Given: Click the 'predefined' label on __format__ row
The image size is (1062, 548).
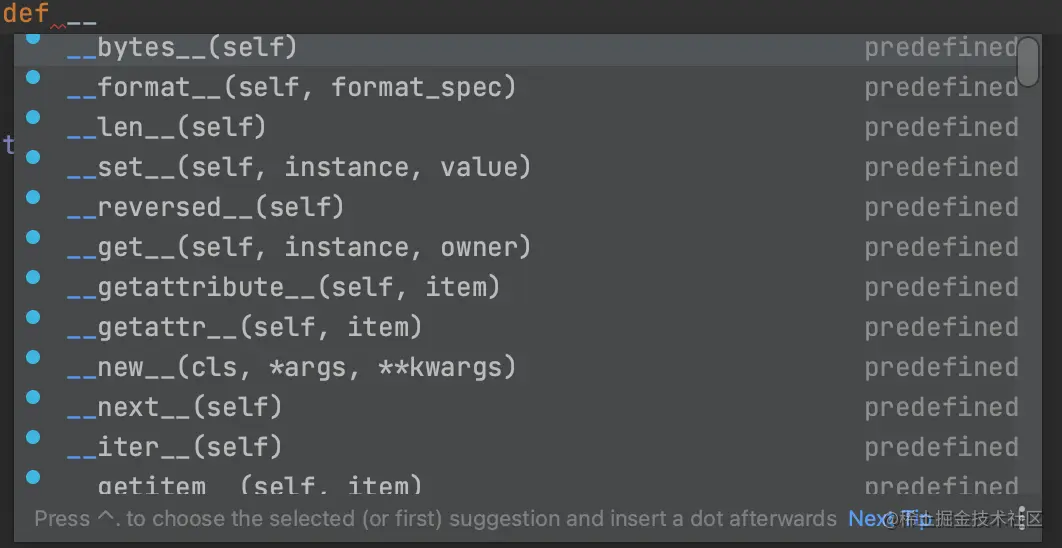Looking at the screenshot, I should (940, 87).
